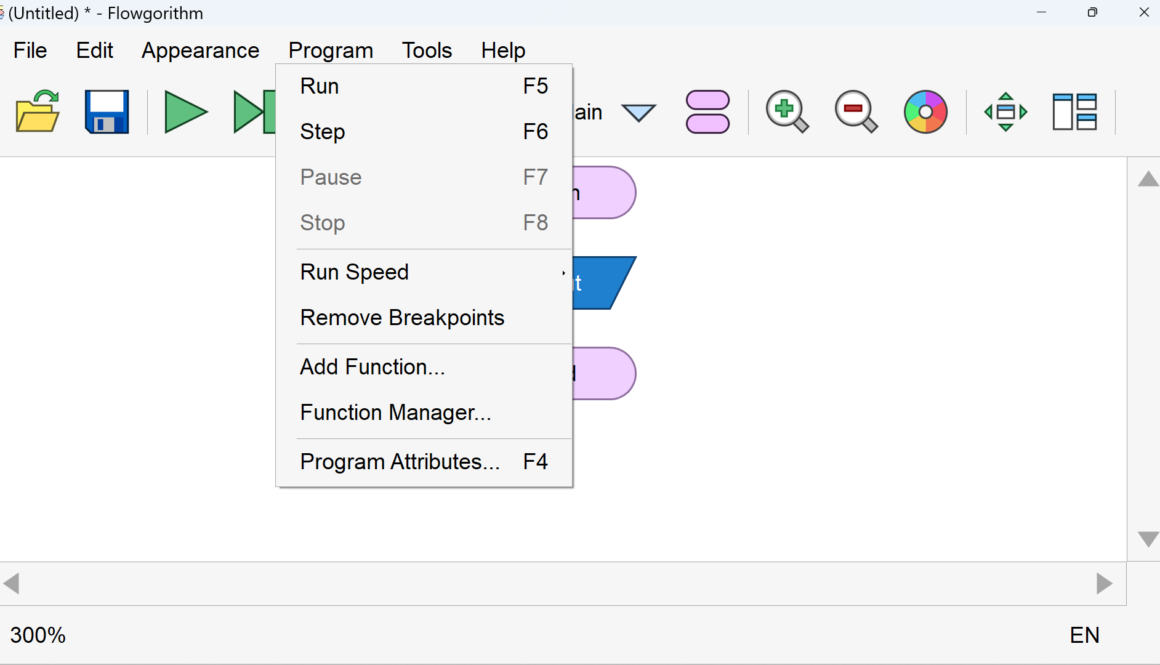
Task: Click the 300% zoom level in status bar
Action: coord(38,635)
